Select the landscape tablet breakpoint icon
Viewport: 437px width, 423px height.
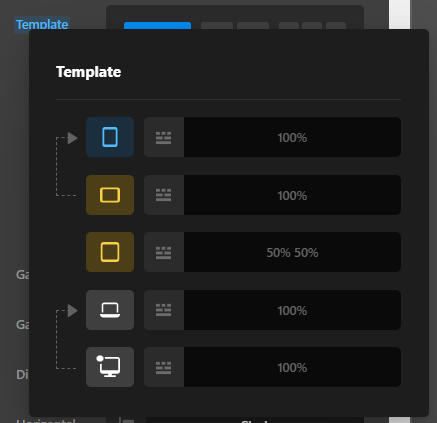[x=110, y=195]
